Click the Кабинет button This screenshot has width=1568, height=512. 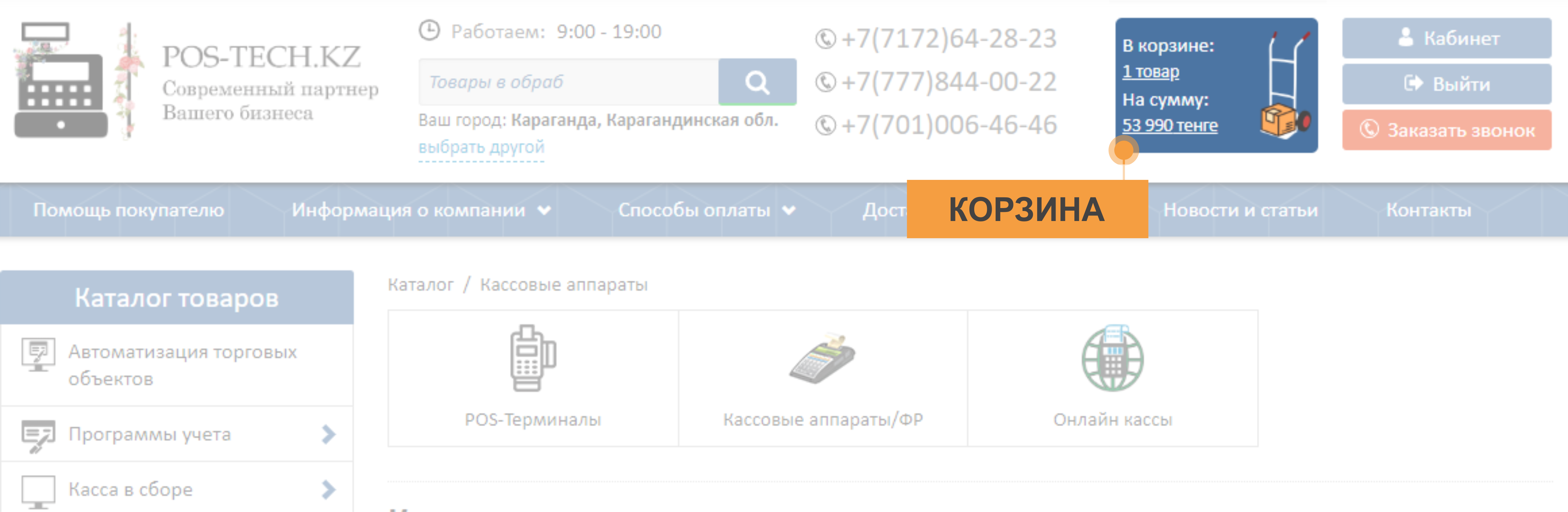[x=1446, y=38]
